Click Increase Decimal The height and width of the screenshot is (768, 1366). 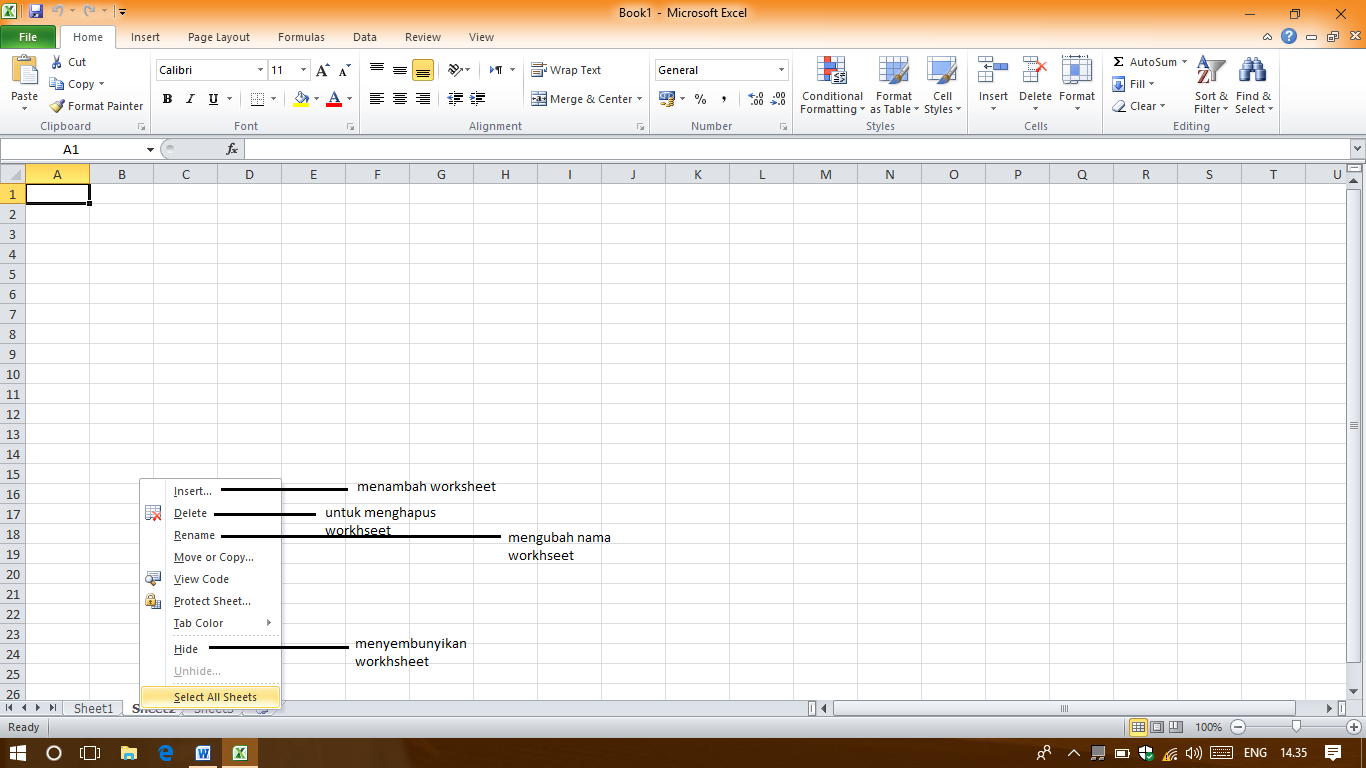753,99
